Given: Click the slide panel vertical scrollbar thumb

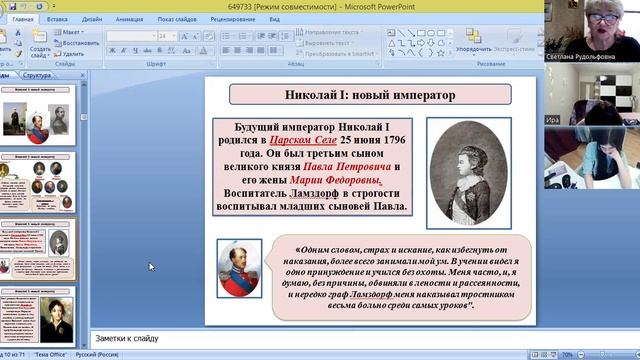Looking at the screenshot, I should pos(84,117).
